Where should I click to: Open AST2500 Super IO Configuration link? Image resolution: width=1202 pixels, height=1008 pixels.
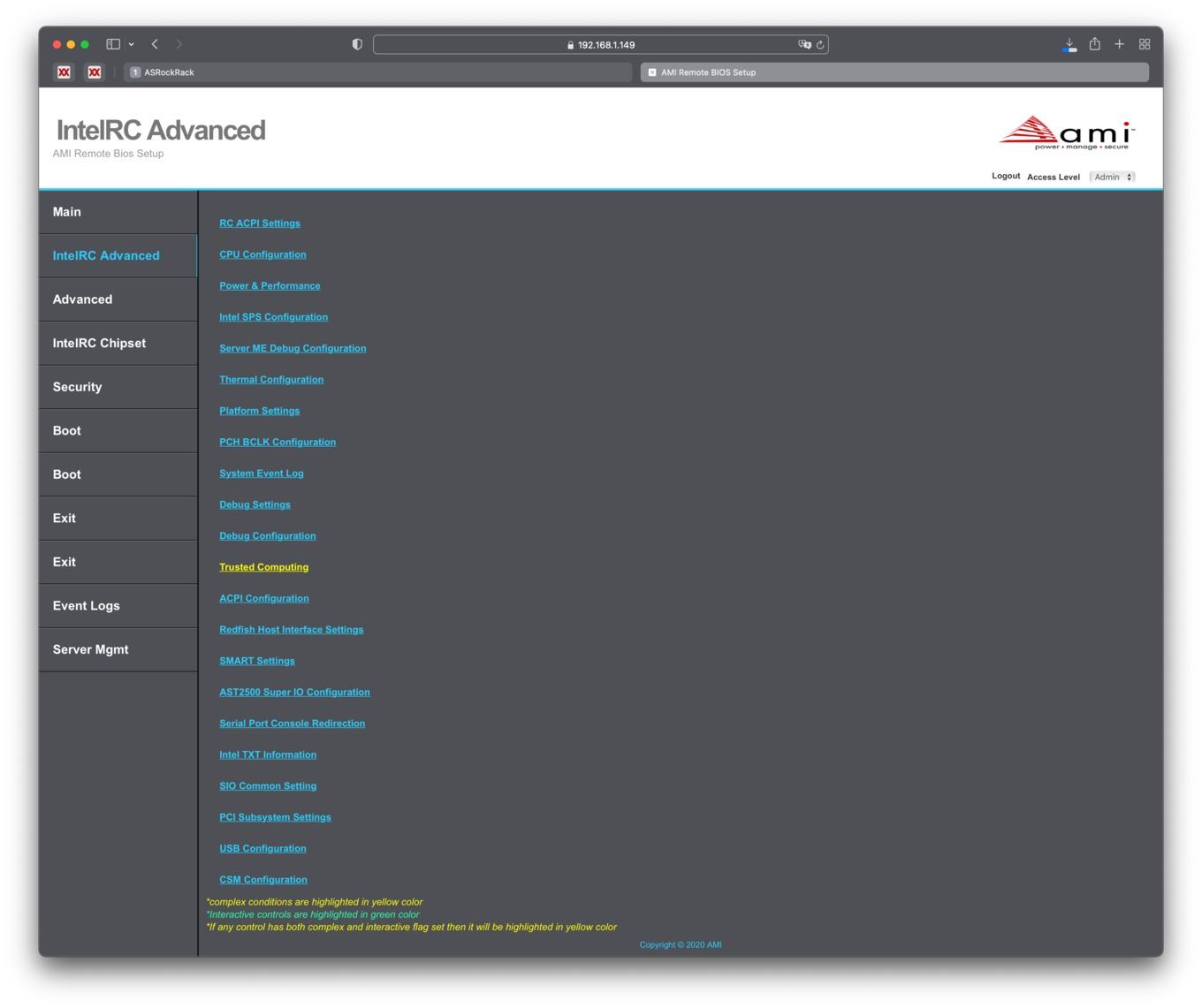(x=294, y=693)
